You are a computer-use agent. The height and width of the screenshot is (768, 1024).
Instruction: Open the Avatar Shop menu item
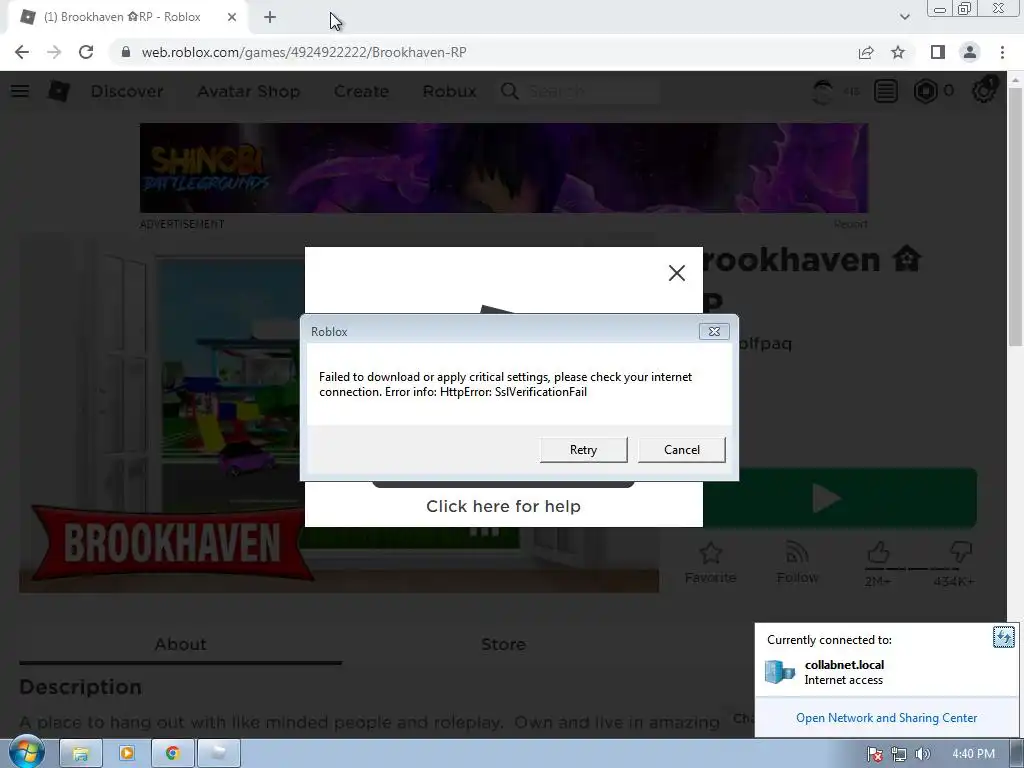[248, 91]
